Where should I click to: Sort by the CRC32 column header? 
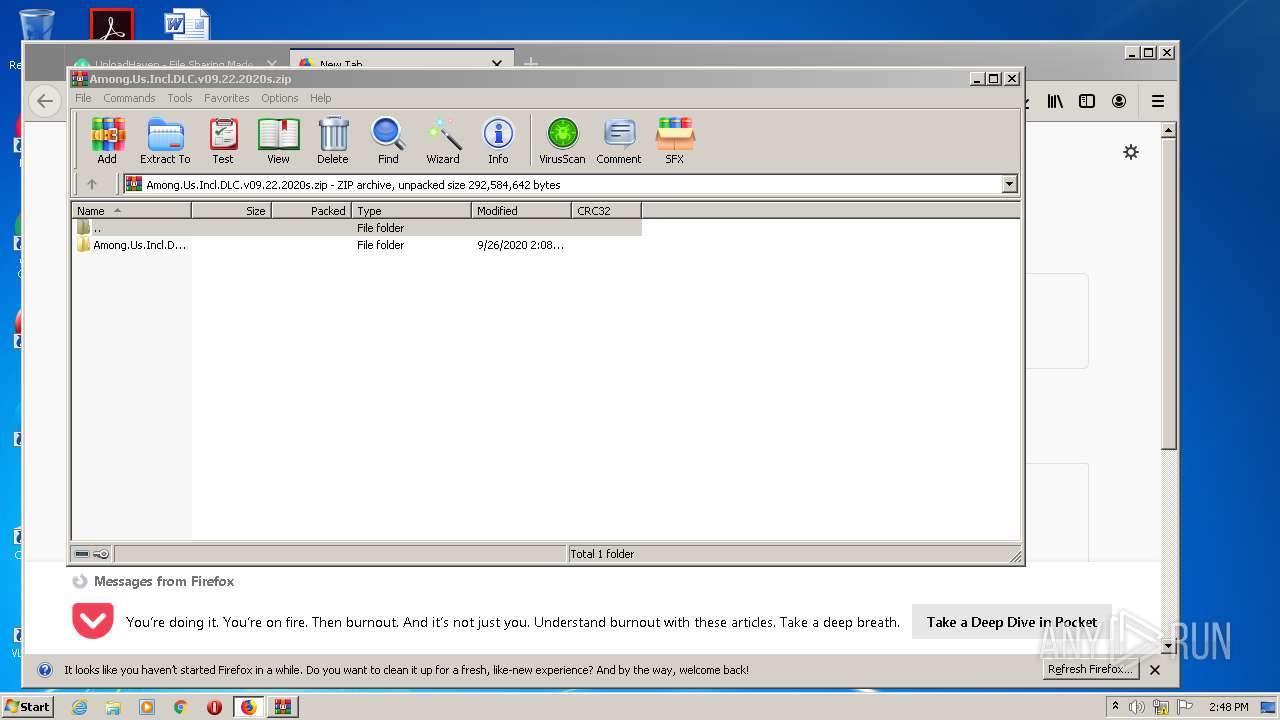pyautogui.click(x=606, y=210)
